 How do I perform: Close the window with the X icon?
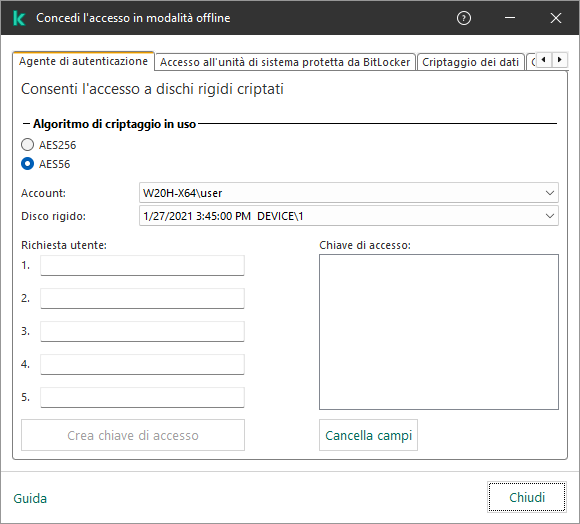pyautogui.click(x=556, y=18)
